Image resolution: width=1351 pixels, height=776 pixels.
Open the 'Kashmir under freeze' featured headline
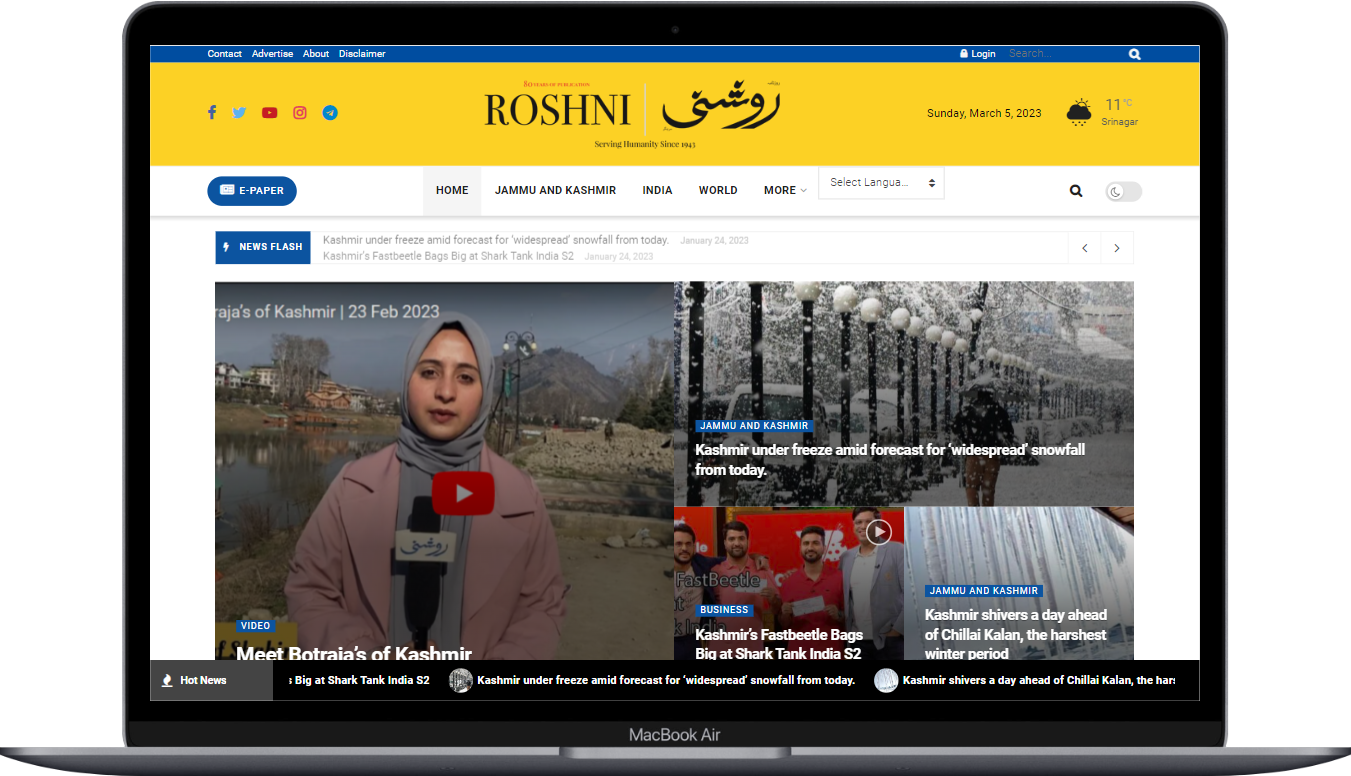pyautogui.click(x=890, y=460)
